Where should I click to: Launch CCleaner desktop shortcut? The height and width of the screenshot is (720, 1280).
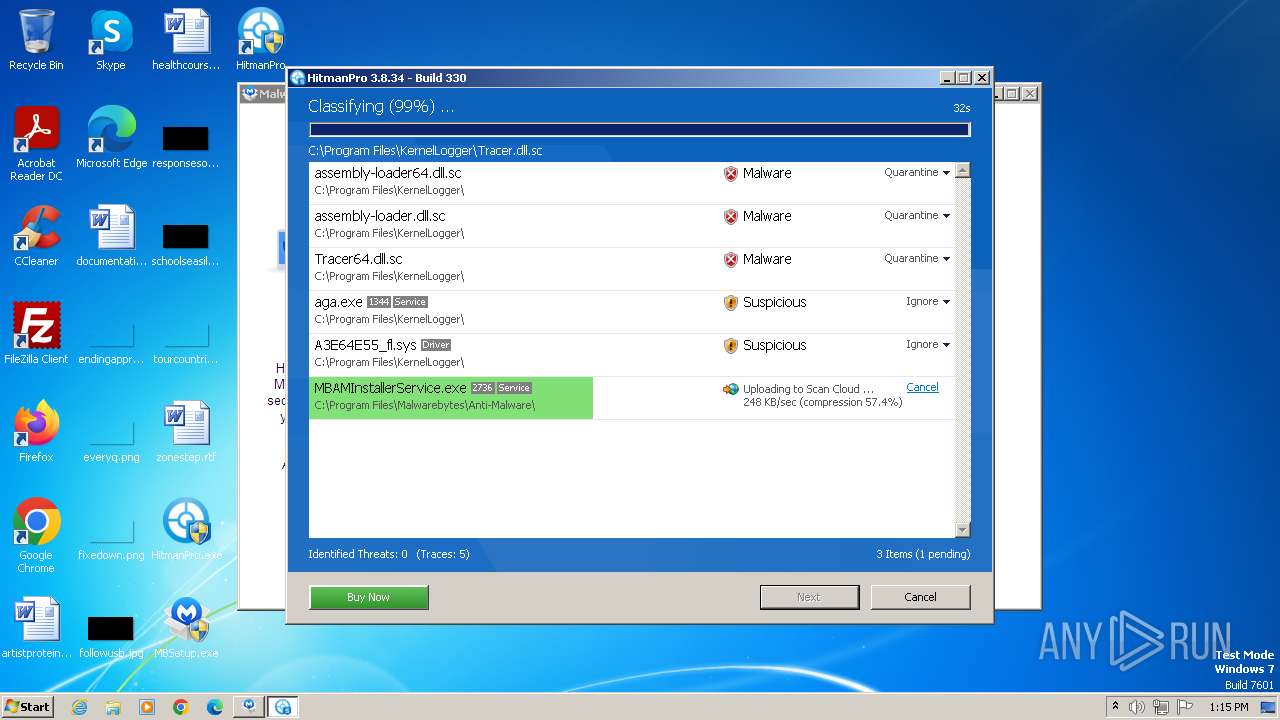36,236
